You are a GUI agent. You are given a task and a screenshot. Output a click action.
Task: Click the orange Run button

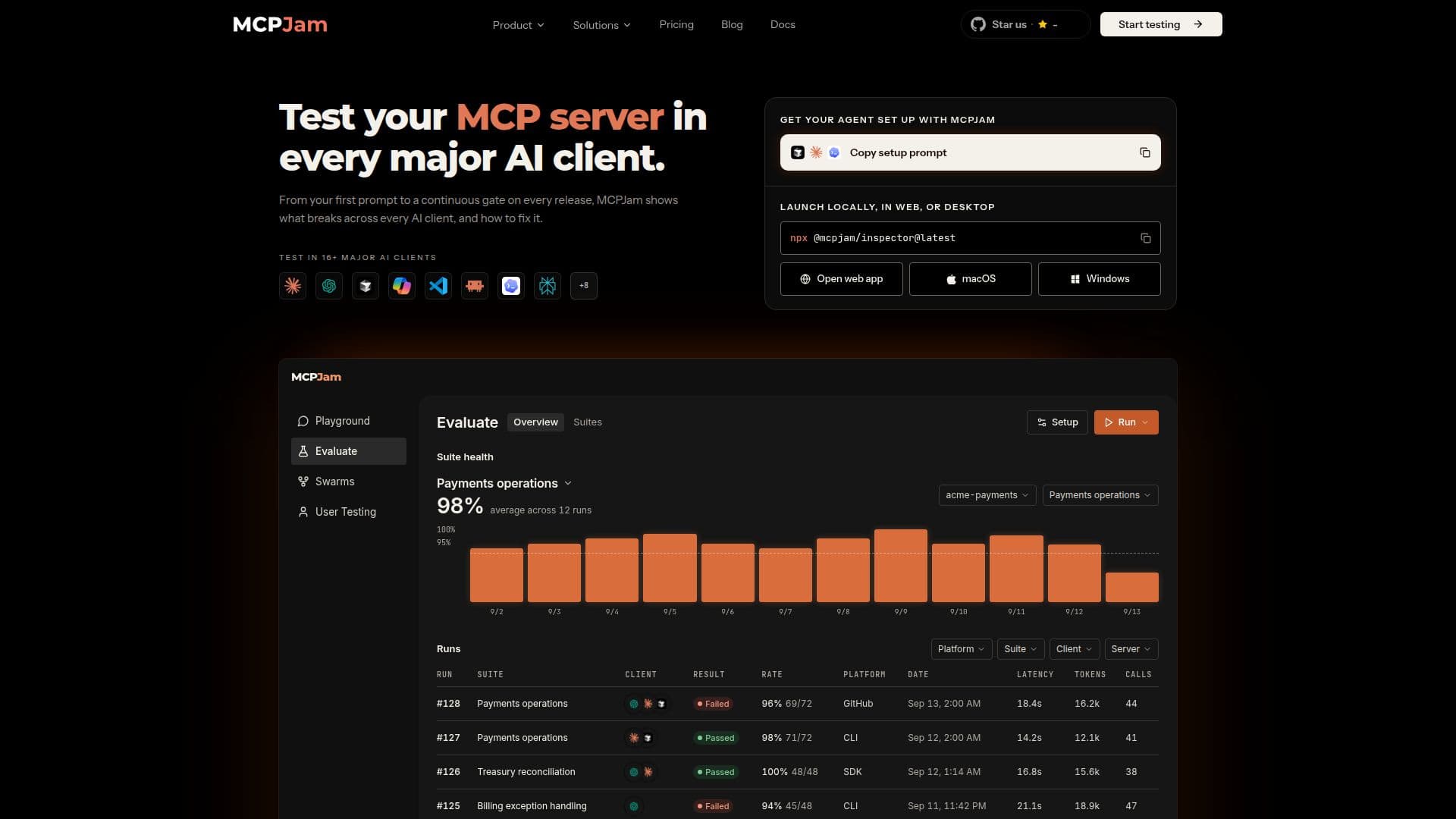(1126, 422)
